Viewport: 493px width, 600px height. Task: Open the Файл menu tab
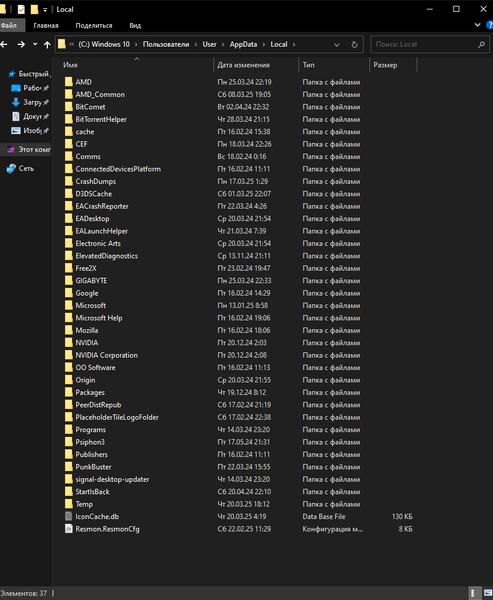point(10,26)
